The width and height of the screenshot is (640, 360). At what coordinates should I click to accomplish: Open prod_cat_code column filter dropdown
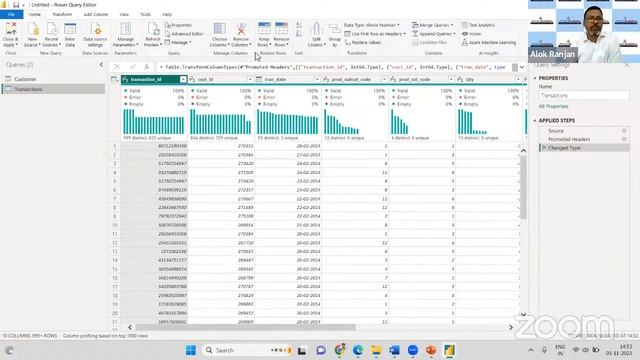point(451,79)
